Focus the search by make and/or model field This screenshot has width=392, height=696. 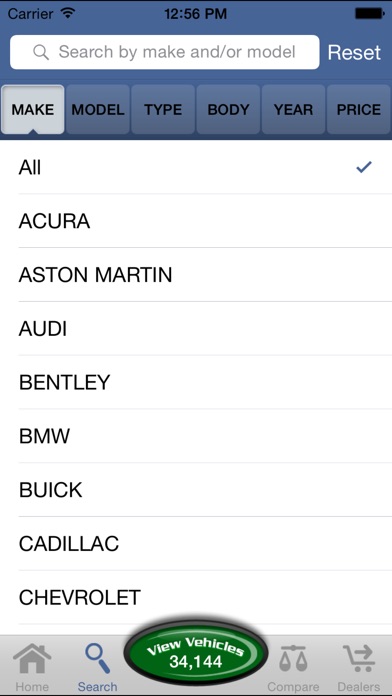point(165,52)
